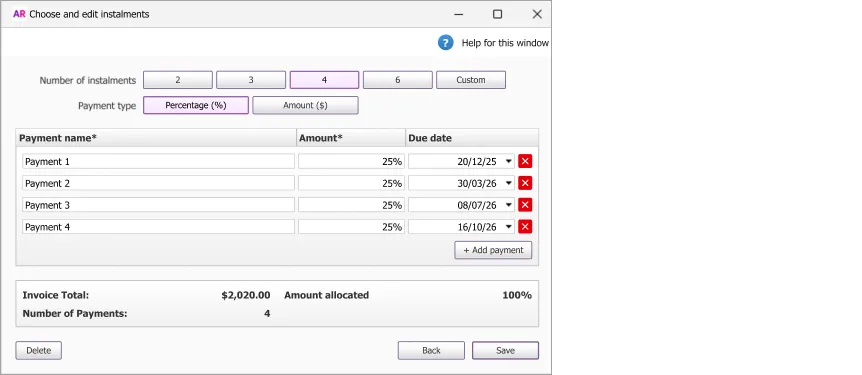This screenshot has width=862, height=375.
Task: Save the instalment plan
Action: coord(505,350)
